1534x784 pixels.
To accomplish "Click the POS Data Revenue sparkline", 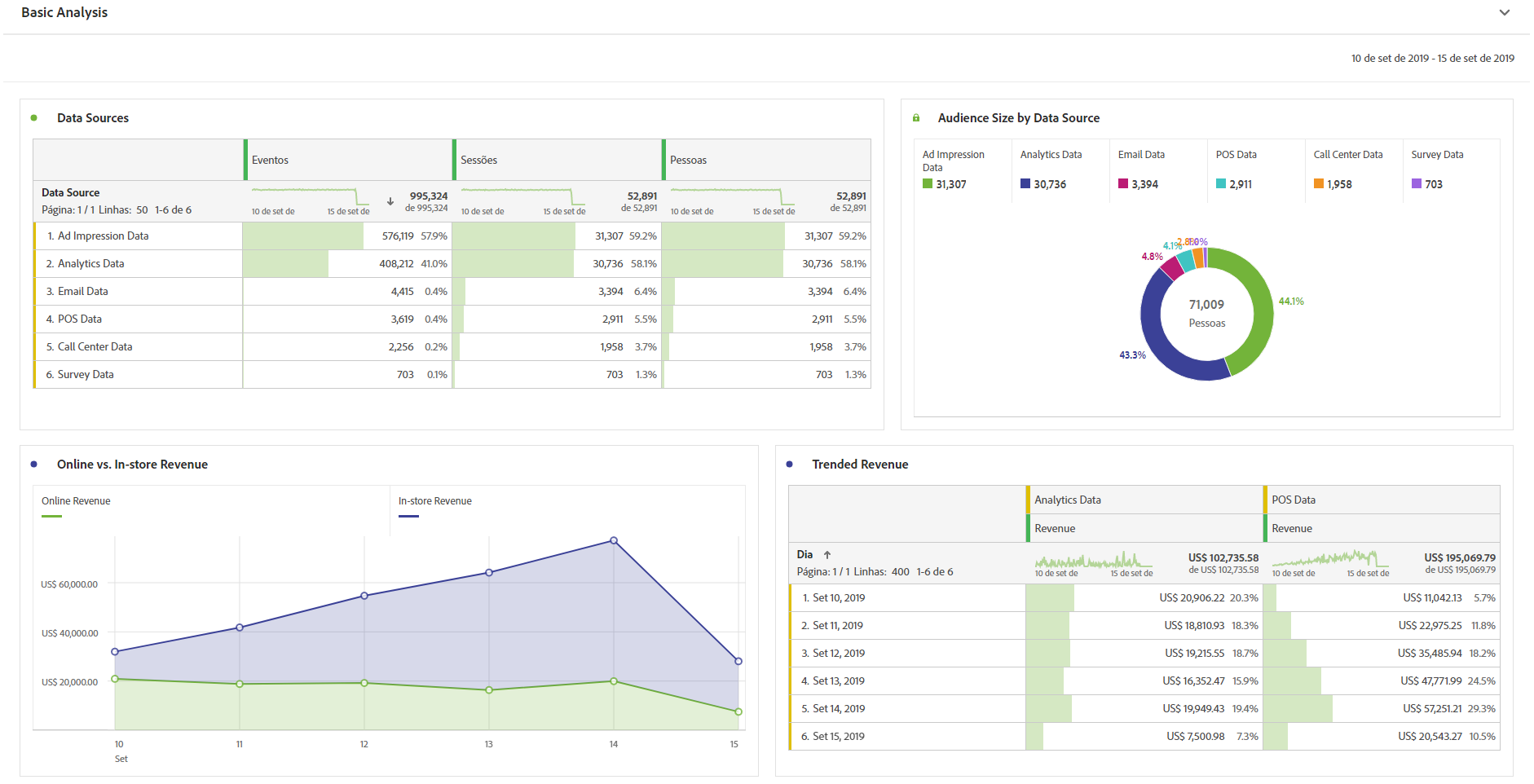I will coord(1331,560).
